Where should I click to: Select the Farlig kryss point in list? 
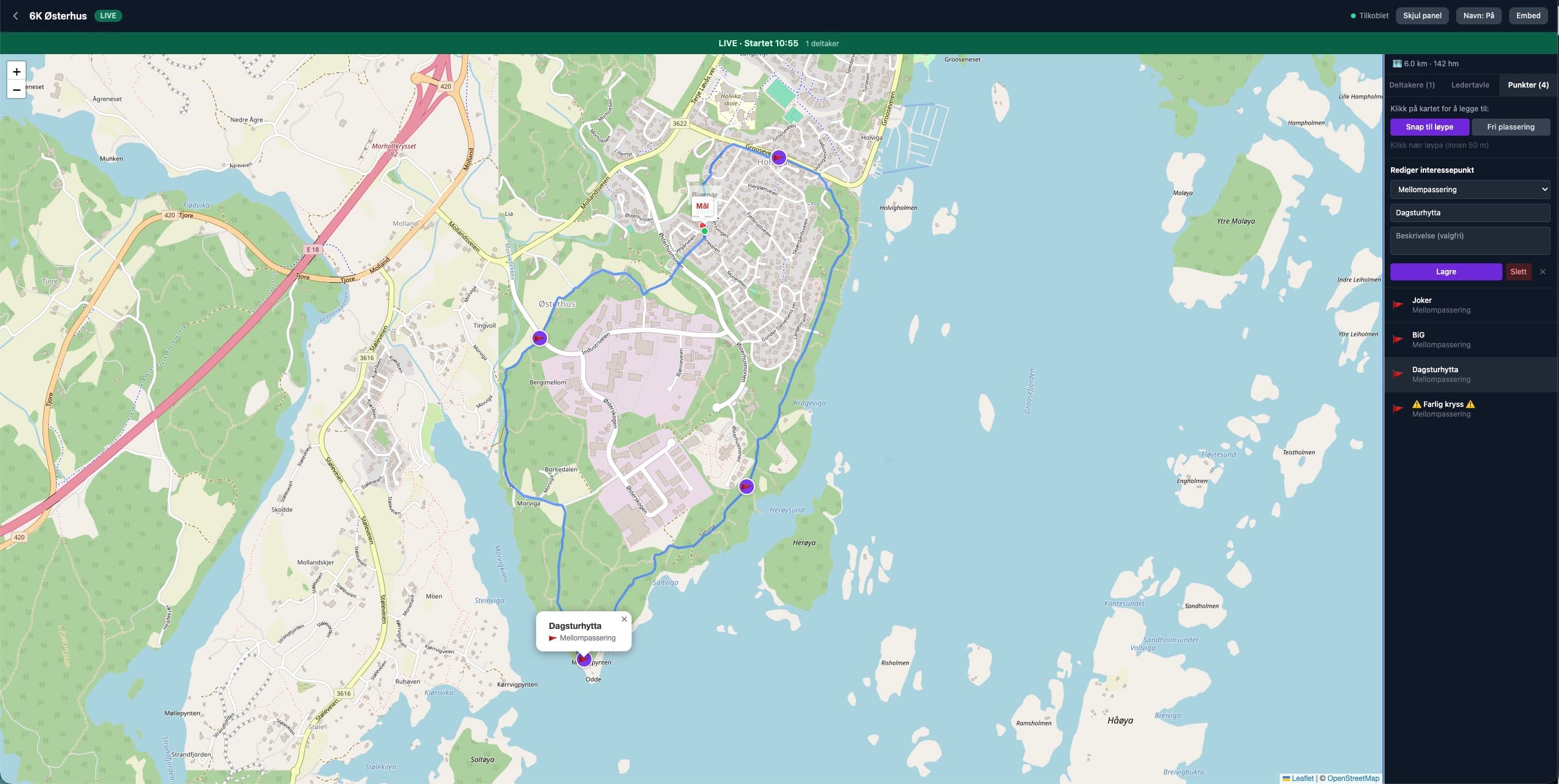point(1471,409)
